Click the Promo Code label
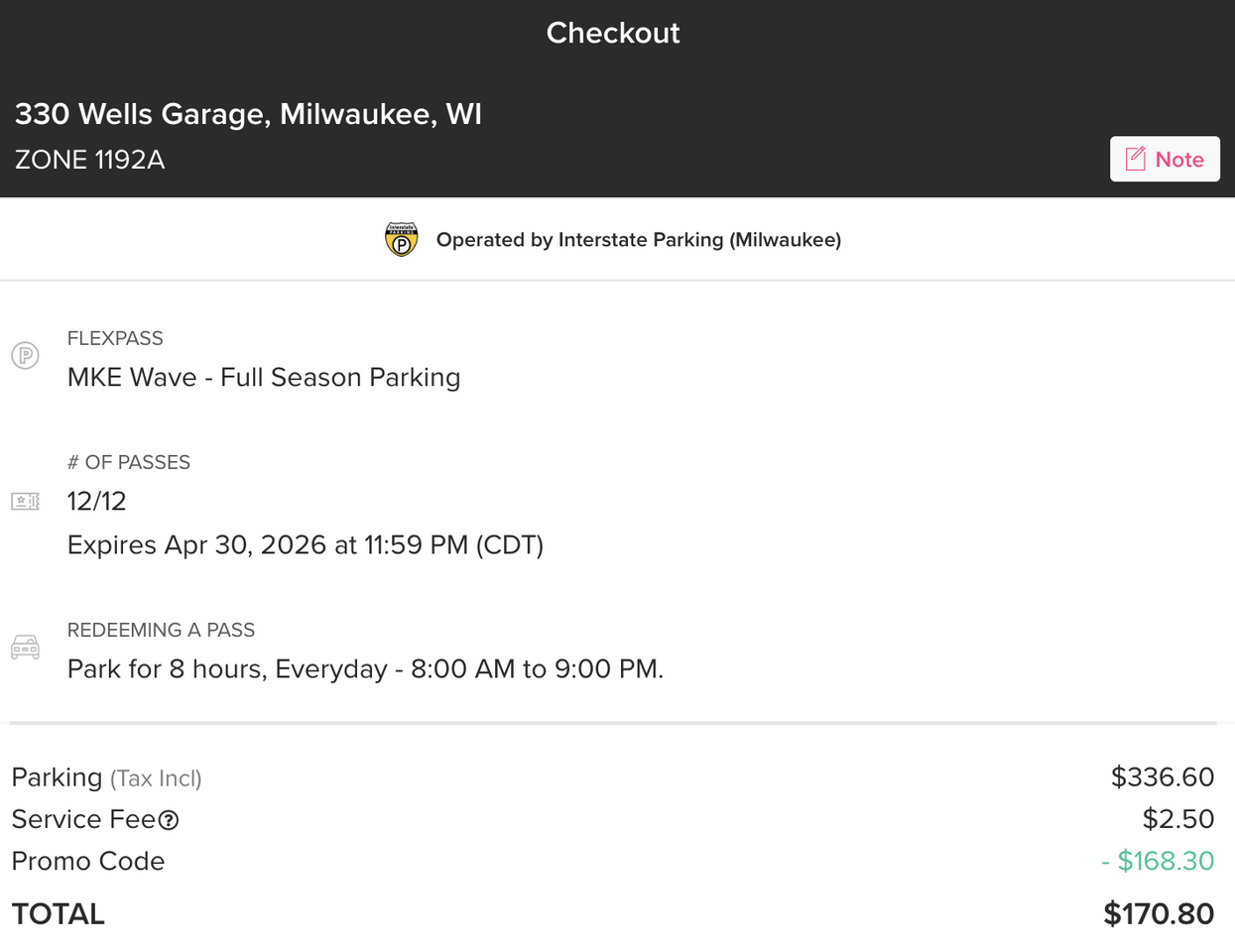 (87, 861)
